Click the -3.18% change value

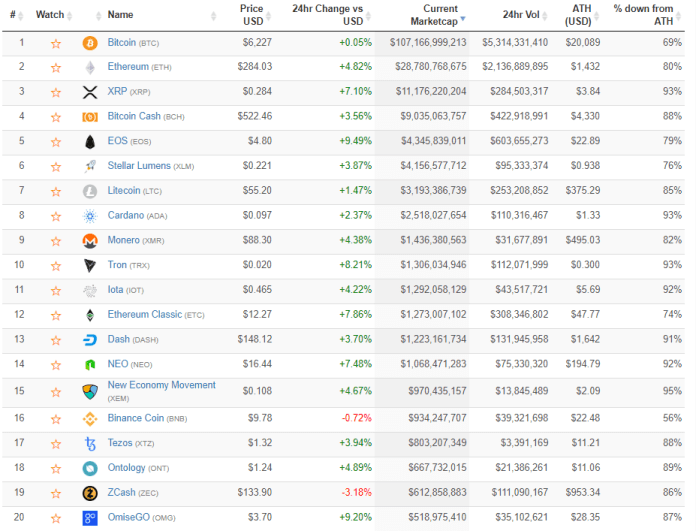pyautogui.click(x=356, y=492)
